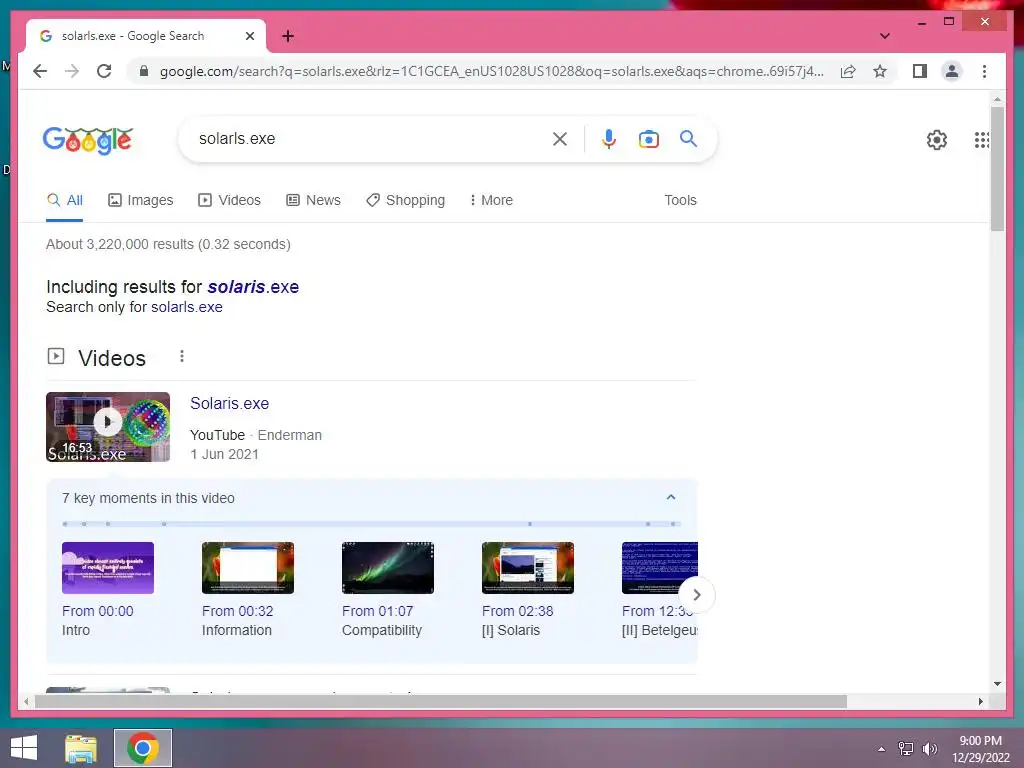Open the search Tools options
The height and width of the screenshot is (768, 1024).
pyautogui.click(x=680, y=200)
